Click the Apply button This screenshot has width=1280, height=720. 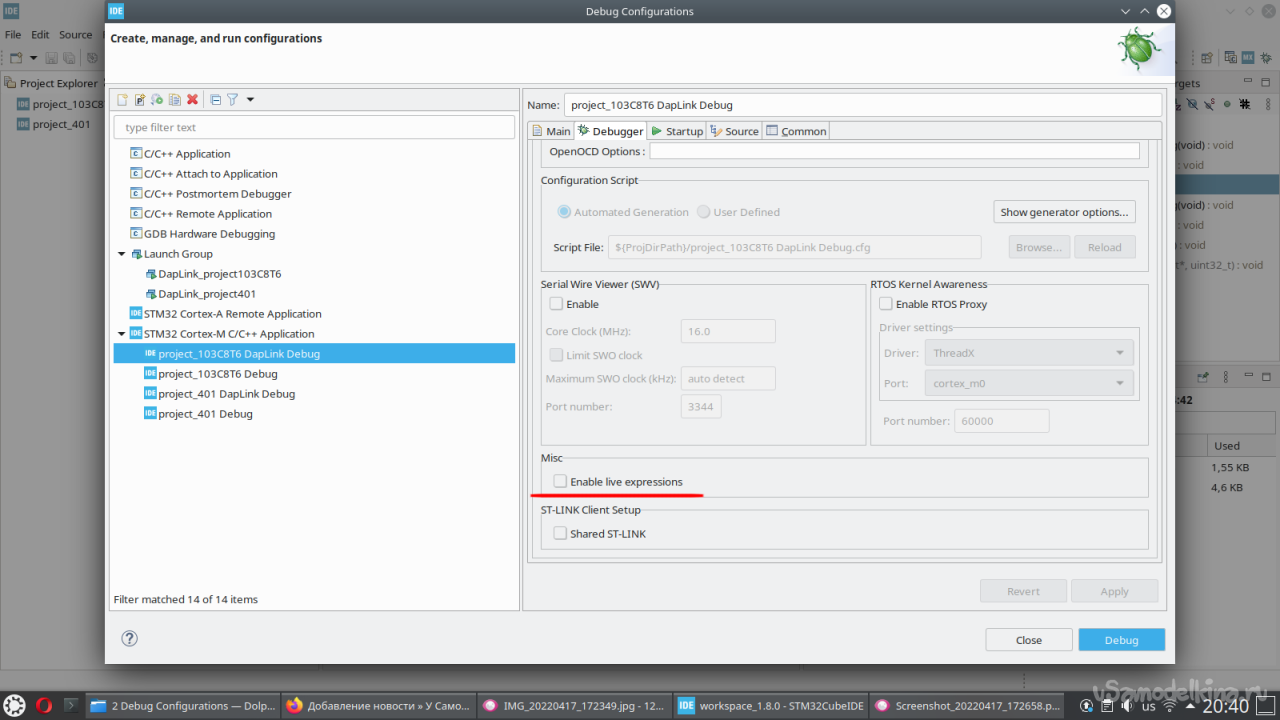coord(1114,591)
